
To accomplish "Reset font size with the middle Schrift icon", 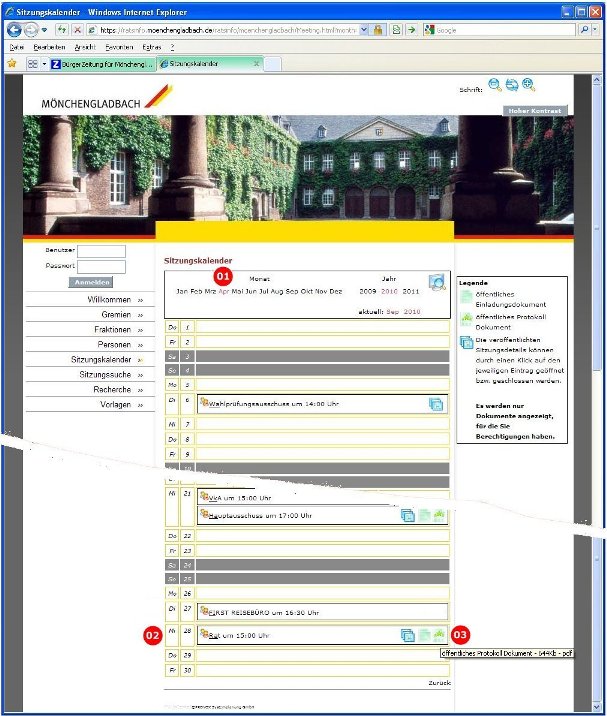I will click(512, 85).
